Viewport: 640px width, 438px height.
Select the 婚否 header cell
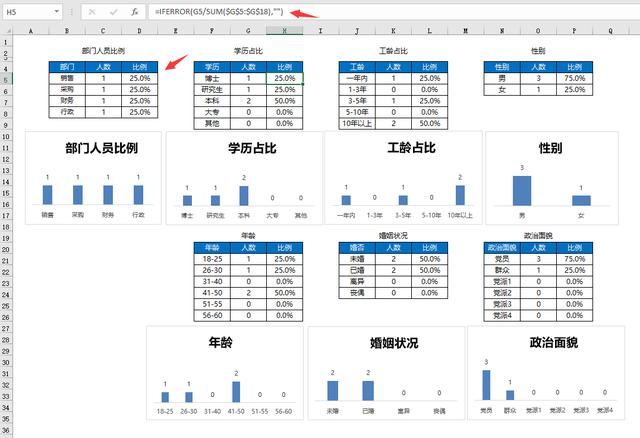point(357,248)
